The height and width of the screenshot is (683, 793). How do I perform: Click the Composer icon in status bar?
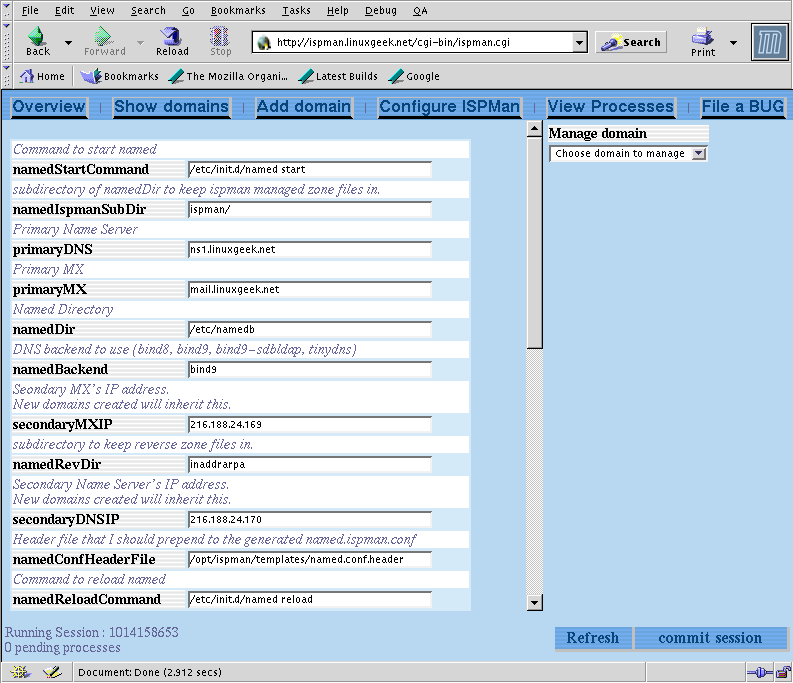click(52, 672)
